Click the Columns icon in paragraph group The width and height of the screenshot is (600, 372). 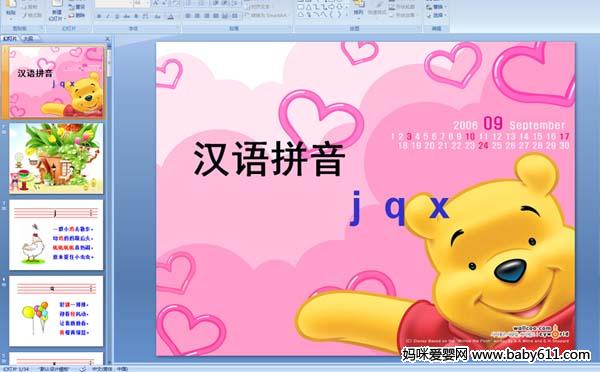click(x=235, y=16)
